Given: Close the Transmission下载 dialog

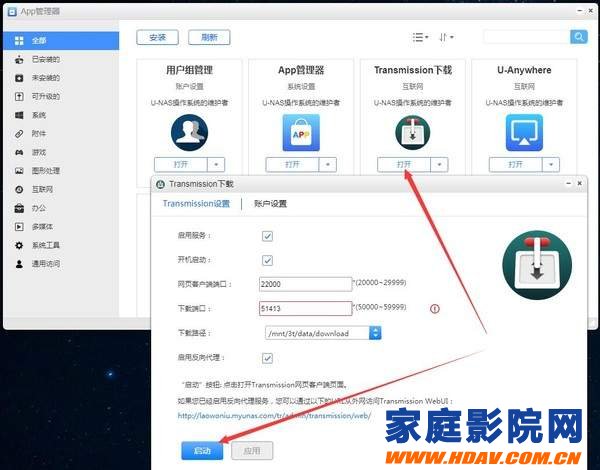Looking at the screenshot, I should point(580,184).
